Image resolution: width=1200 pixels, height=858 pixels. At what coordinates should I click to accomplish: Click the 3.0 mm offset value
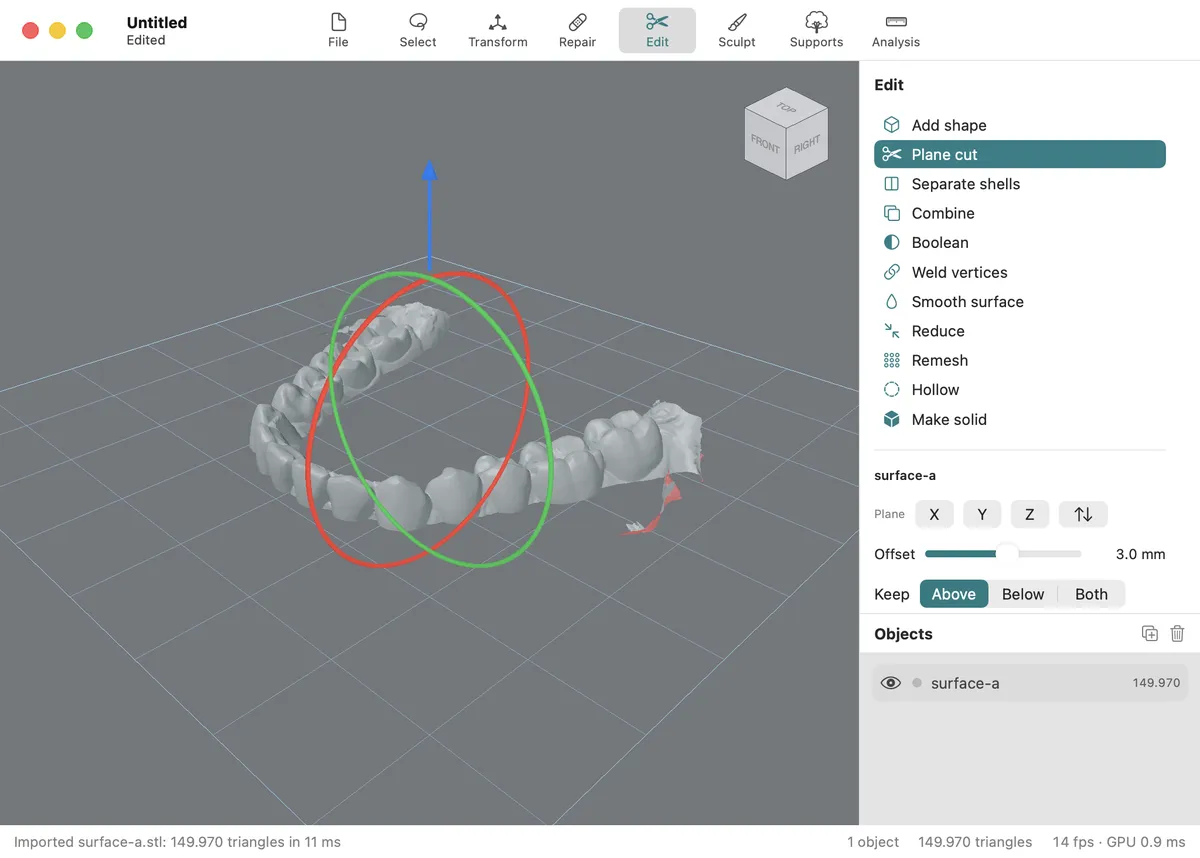click(x=1140, y=554)
